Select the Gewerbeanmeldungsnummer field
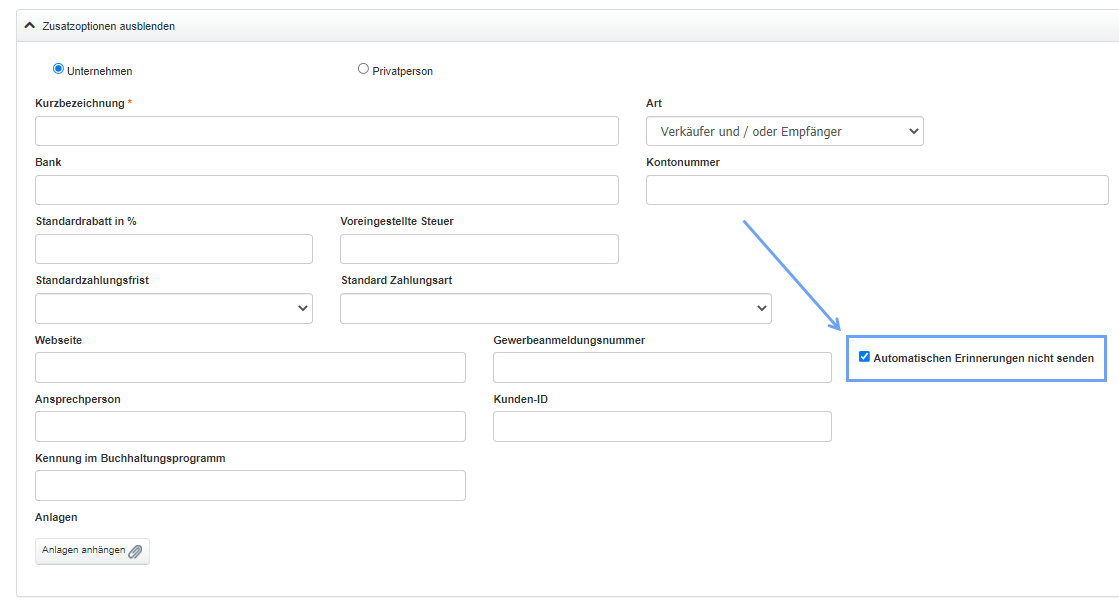Screen dimensions: 1119x607 [662, 367]
